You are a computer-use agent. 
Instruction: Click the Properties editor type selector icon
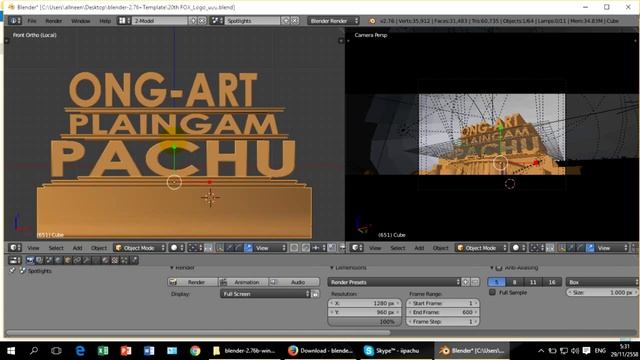(x=15, y=260)
